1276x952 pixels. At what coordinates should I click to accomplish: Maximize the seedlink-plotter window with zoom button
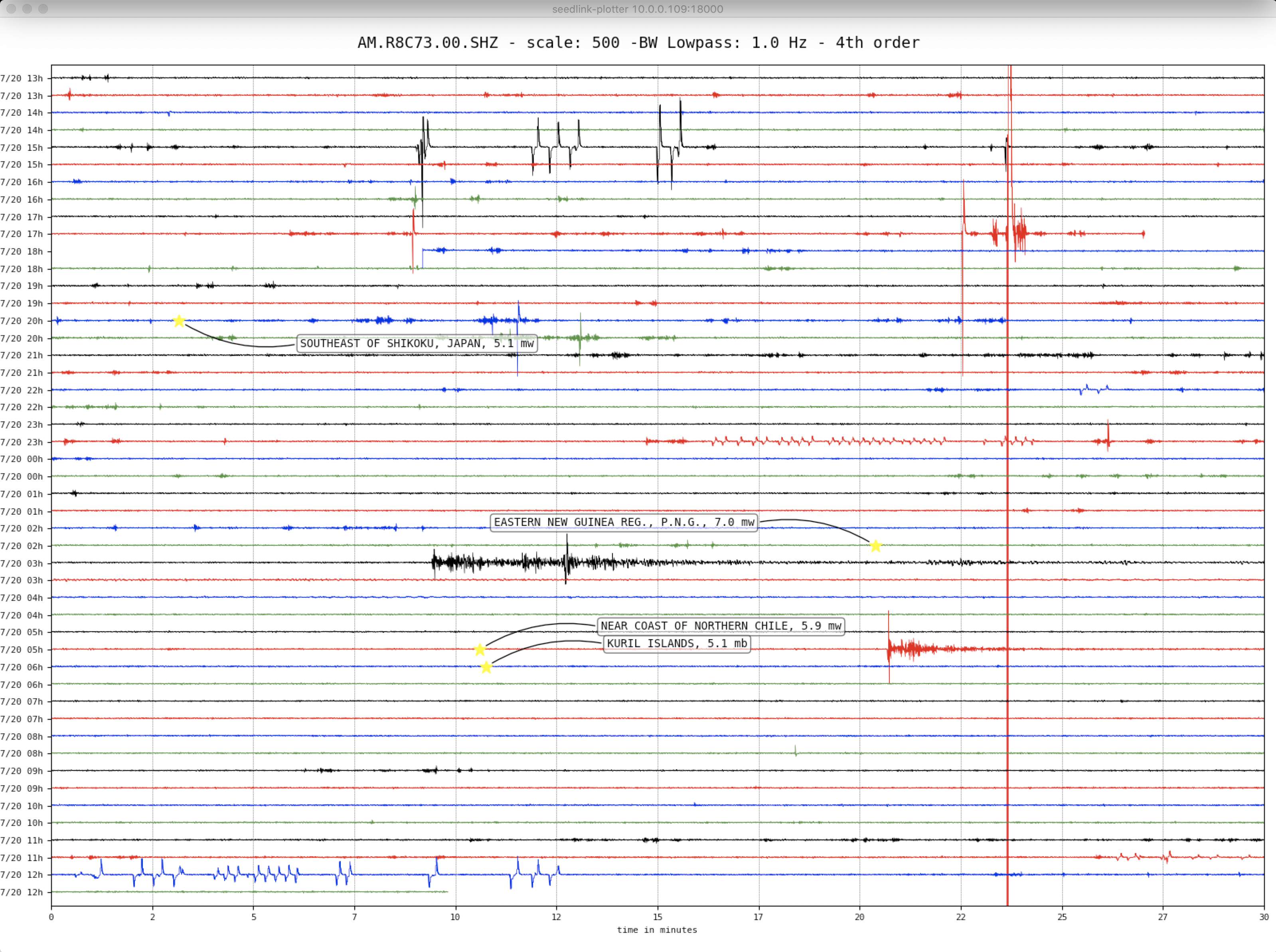pos(43,9)
